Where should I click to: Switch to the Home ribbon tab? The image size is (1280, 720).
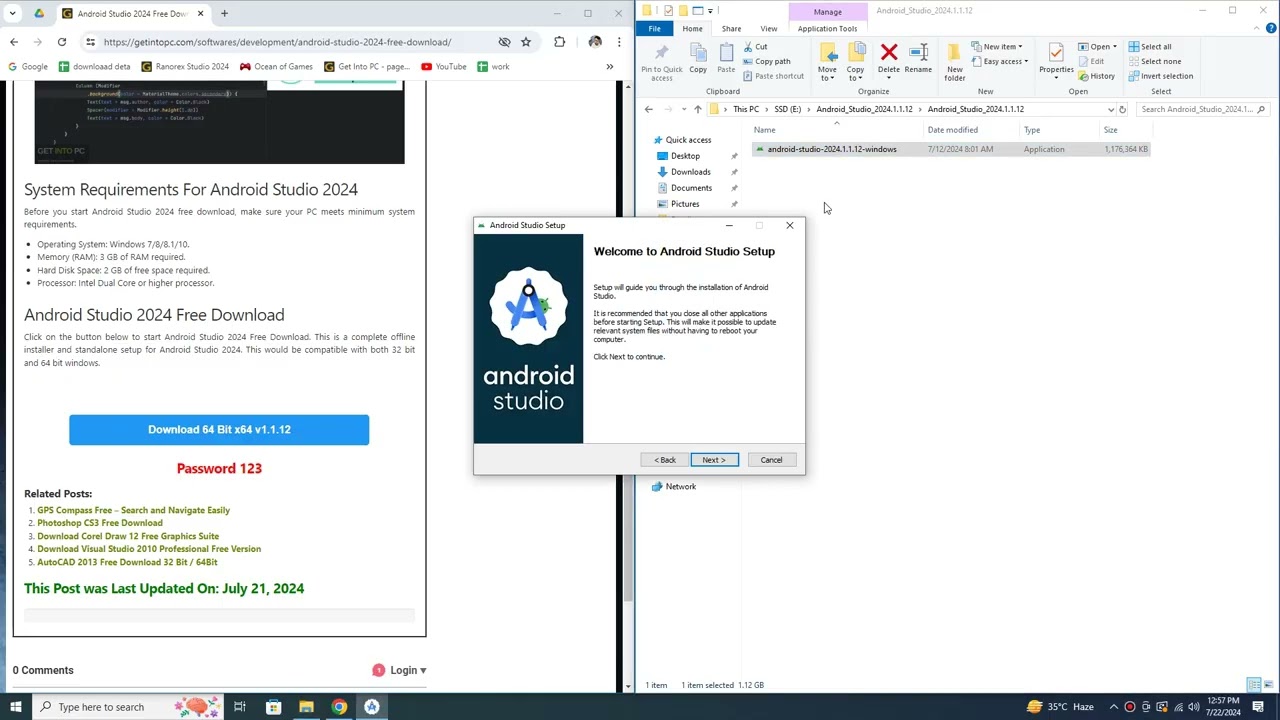coord(692,28)
